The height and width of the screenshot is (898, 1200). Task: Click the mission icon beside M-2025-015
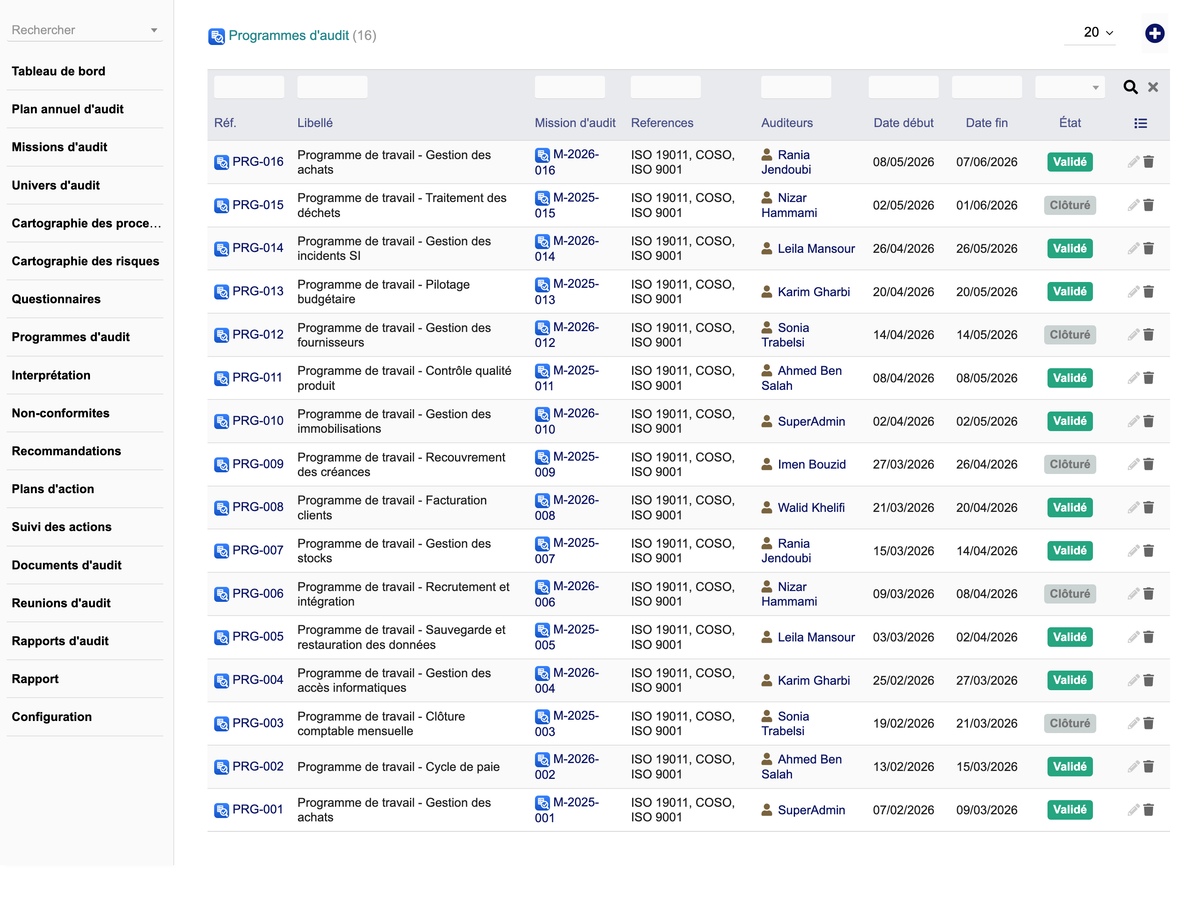(542, 198)
